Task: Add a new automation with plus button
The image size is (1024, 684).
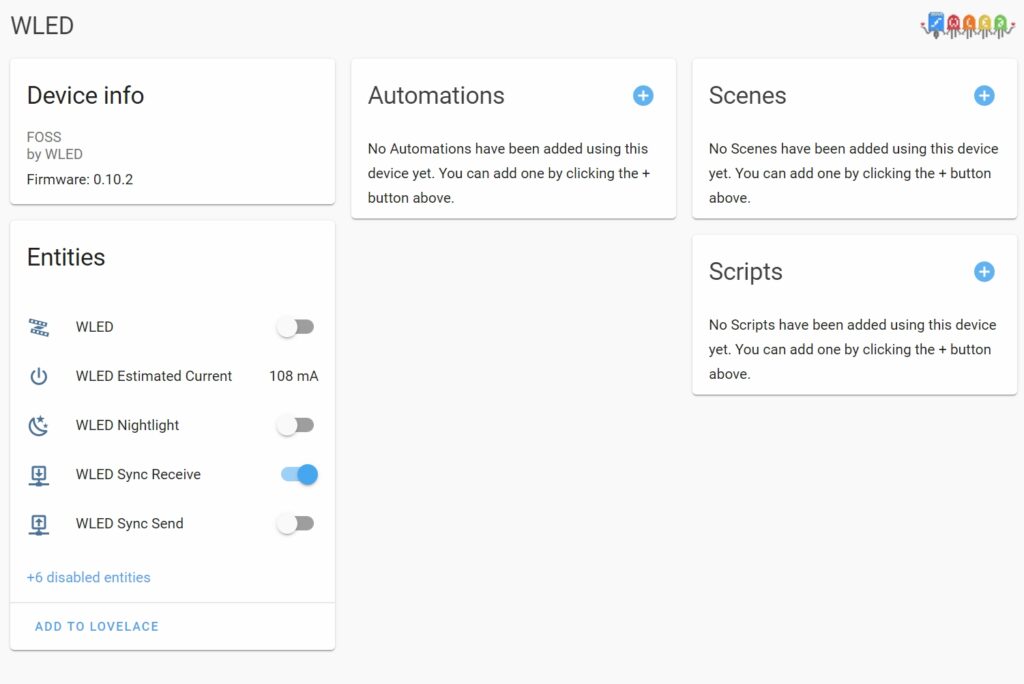Action: point(643,95)
